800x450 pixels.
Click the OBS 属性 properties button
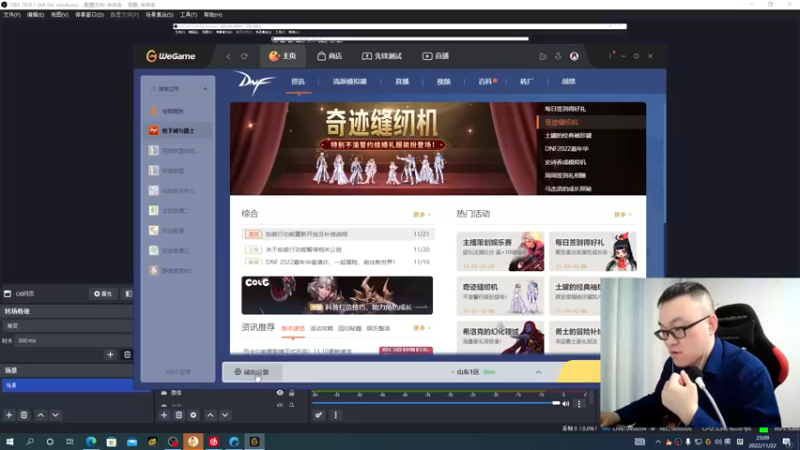click(103, 294)
